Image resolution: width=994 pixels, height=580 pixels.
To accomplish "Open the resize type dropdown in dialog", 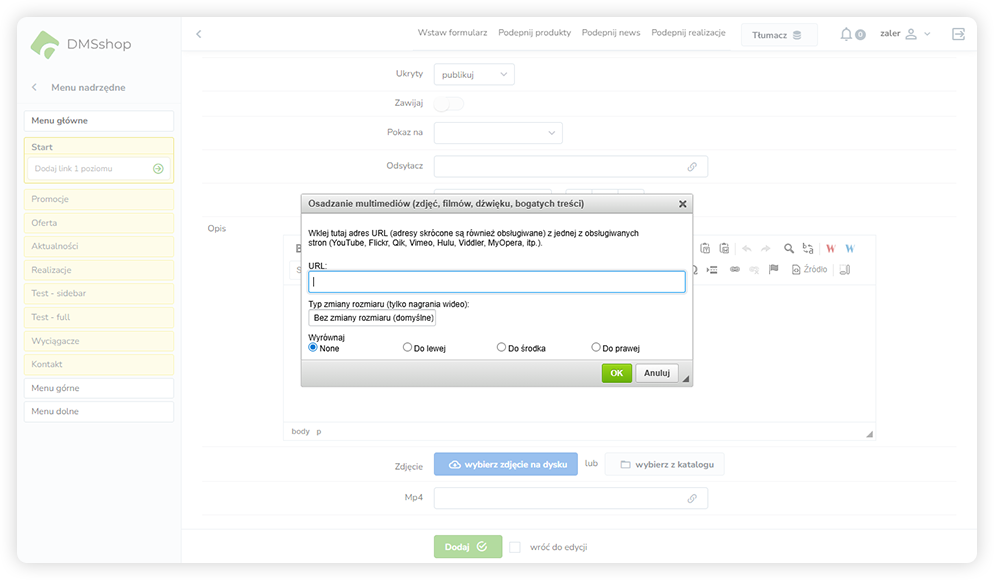I will point(372,318).
